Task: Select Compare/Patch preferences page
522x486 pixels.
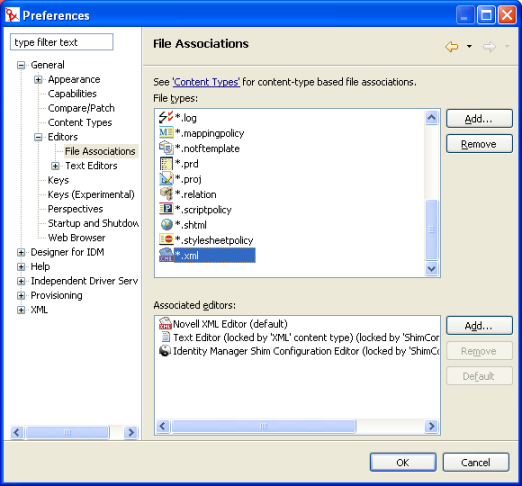Action: (81, 108)
